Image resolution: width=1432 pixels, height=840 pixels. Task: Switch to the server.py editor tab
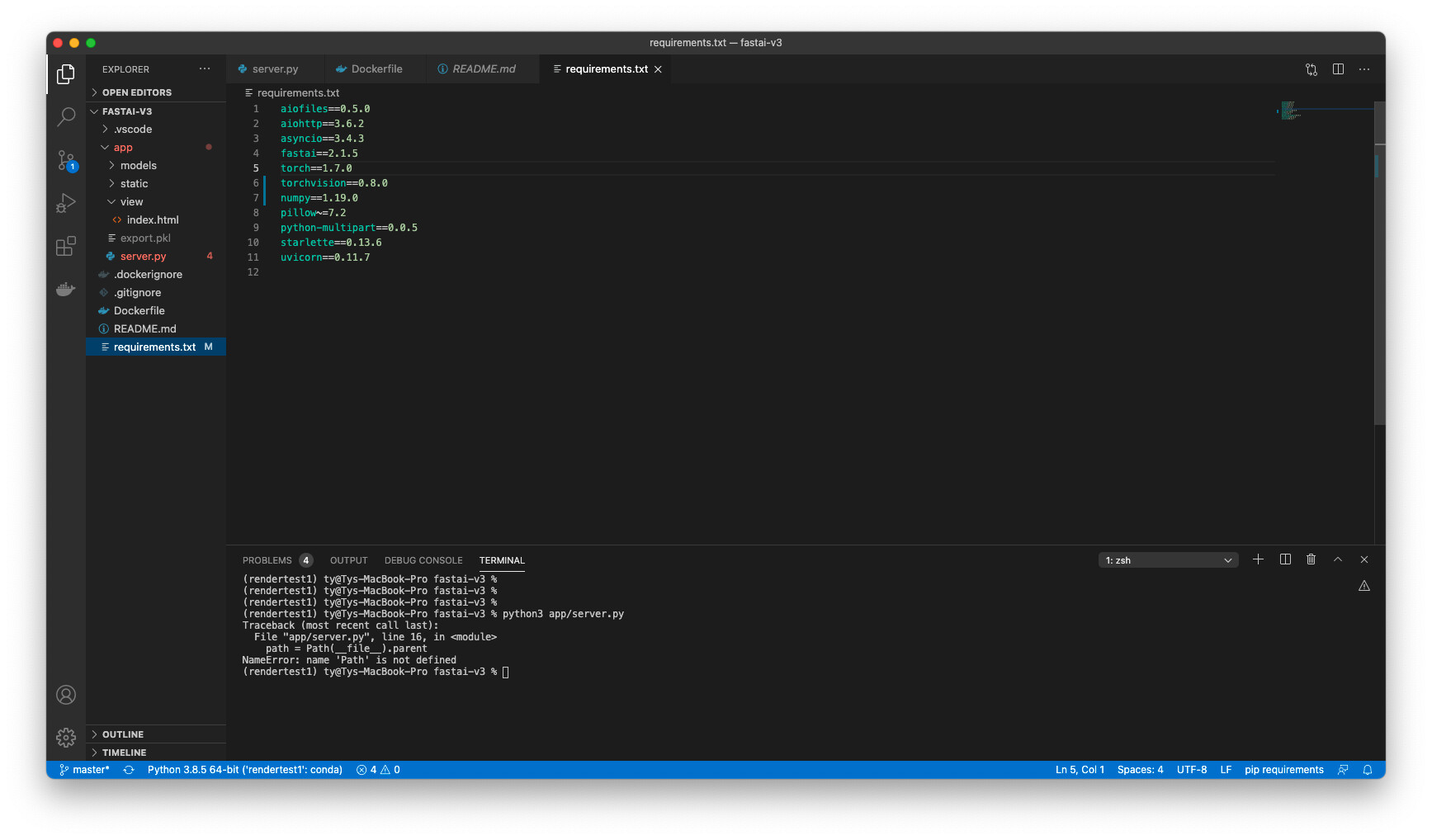pyautogui.click(x=275, y=69)
